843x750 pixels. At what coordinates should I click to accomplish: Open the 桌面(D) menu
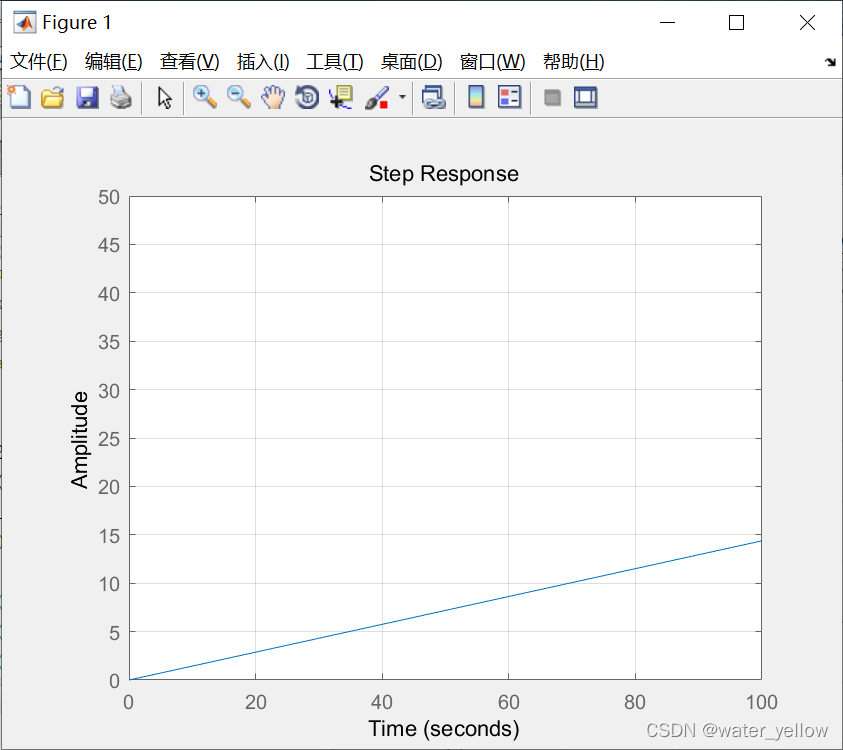click(x=411, y=62)
